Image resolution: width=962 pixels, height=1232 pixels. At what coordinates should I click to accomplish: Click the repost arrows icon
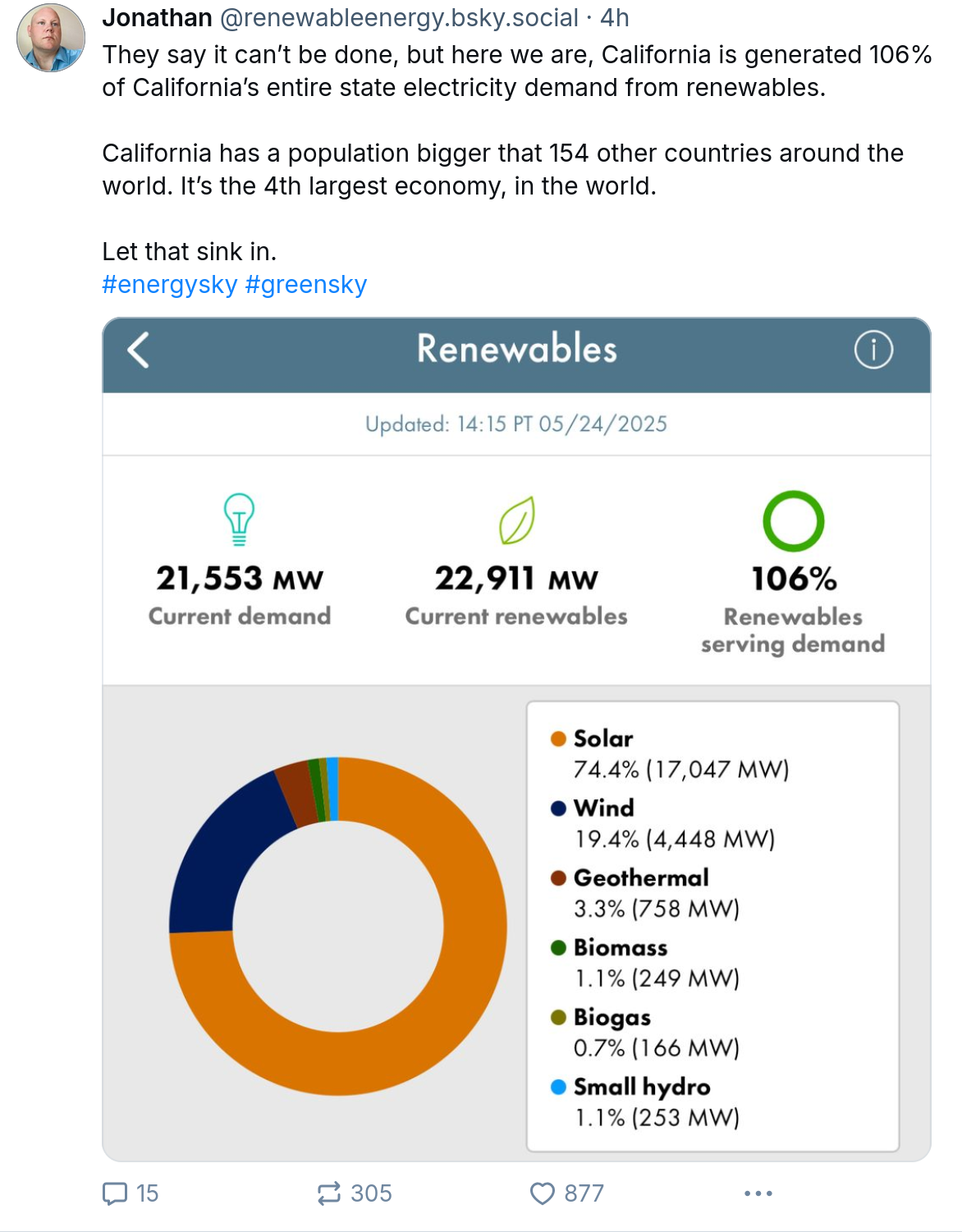pyautogui.click(x=329, y=1193)
